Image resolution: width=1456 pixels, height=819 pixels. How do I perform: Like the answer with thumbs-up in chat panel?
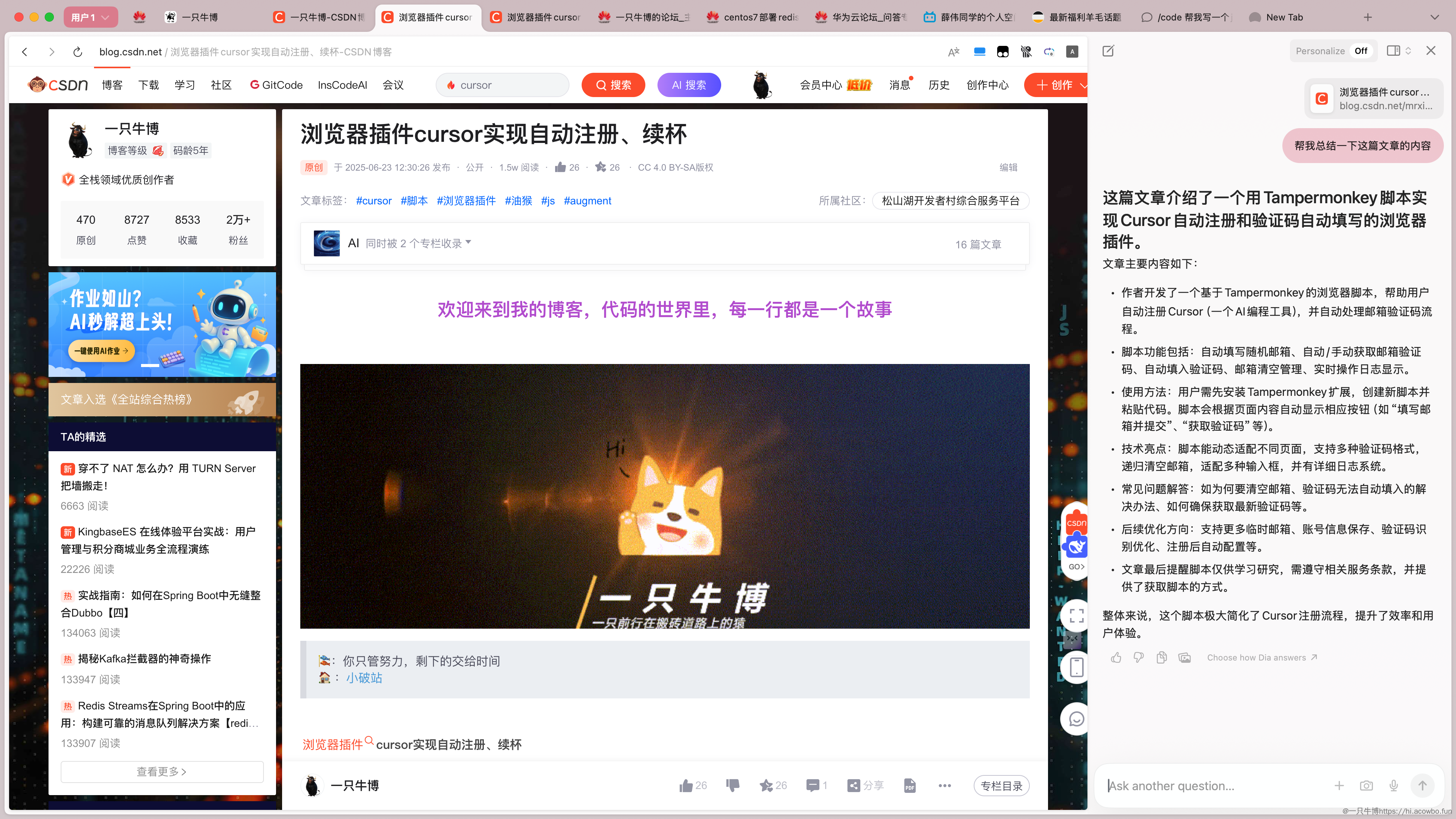click(1116, 657)
